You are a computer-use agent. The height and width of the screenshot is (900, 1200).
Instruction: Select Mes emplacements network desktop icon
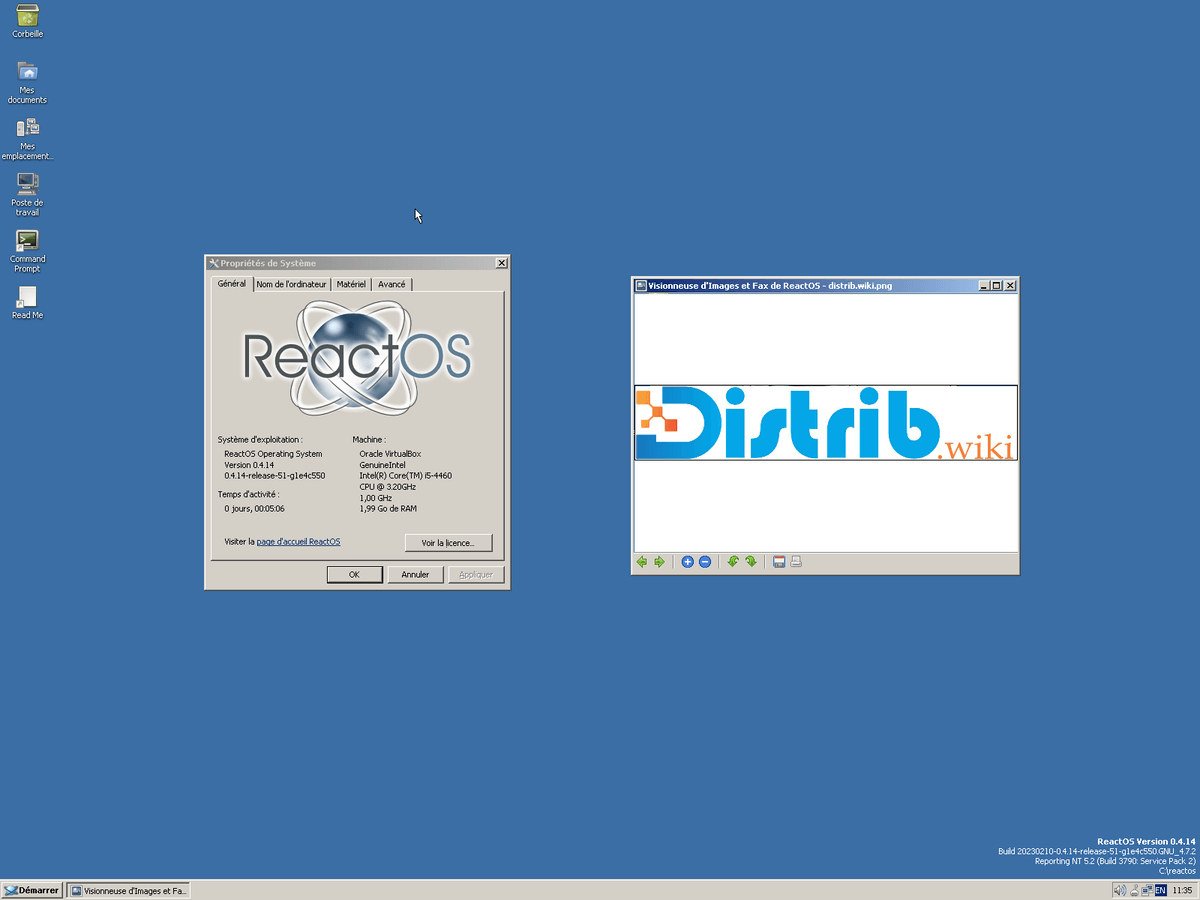click(x=27, y=138)
